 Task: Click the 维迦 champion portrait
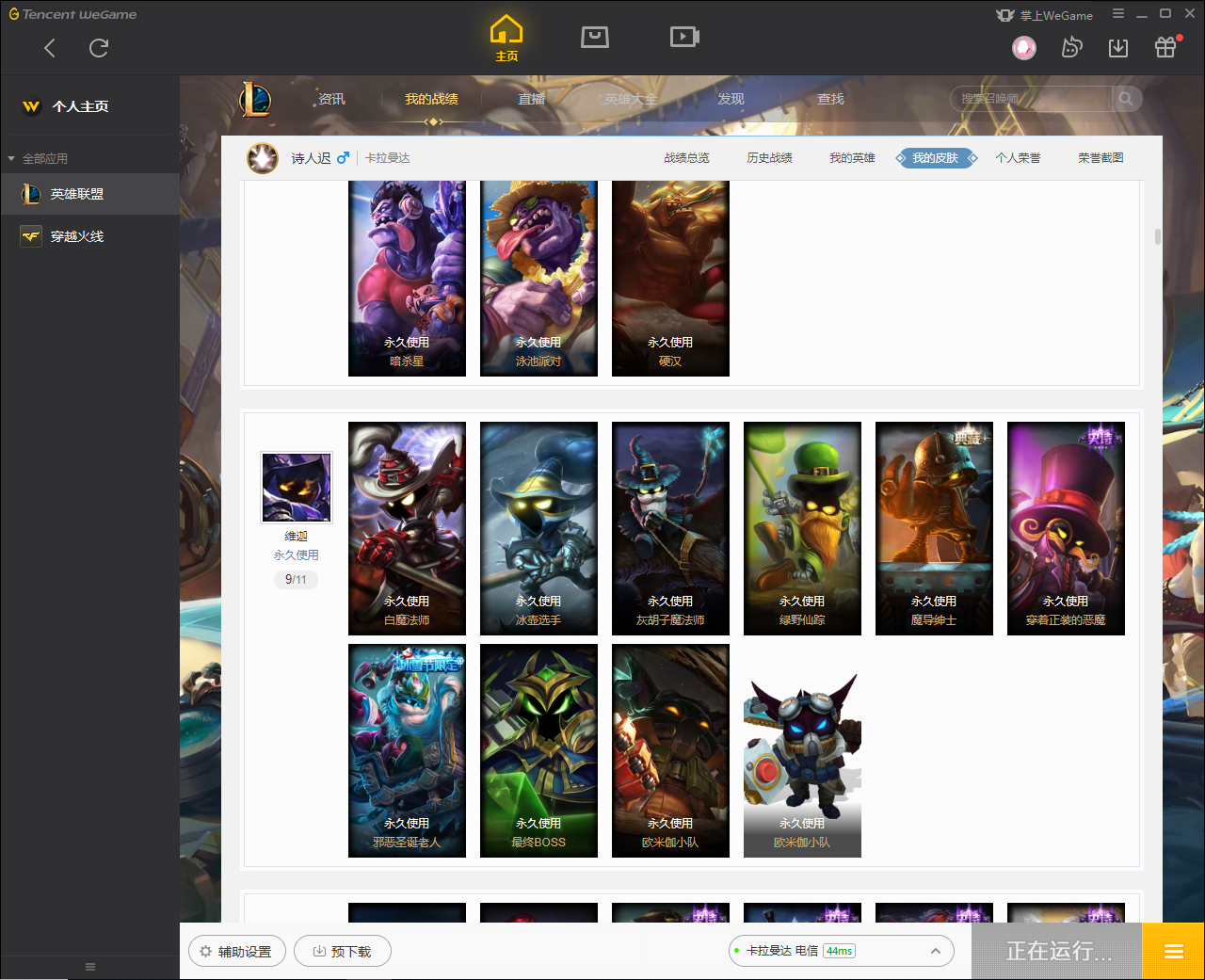tap(297, 487)
